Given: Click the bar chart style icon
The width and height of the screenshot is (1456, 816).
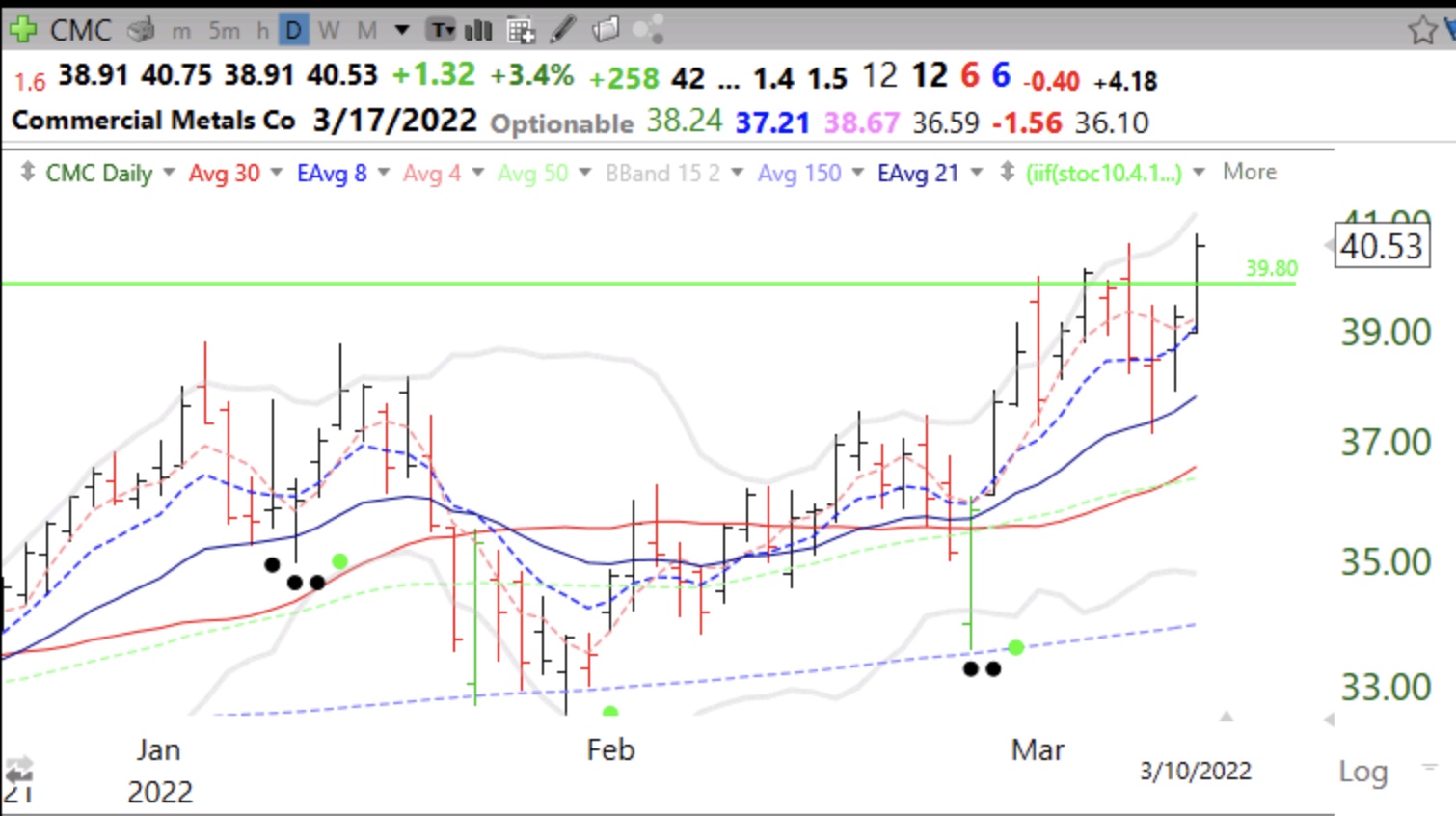Looking at the screenshot, I should [x=478, y=31].
